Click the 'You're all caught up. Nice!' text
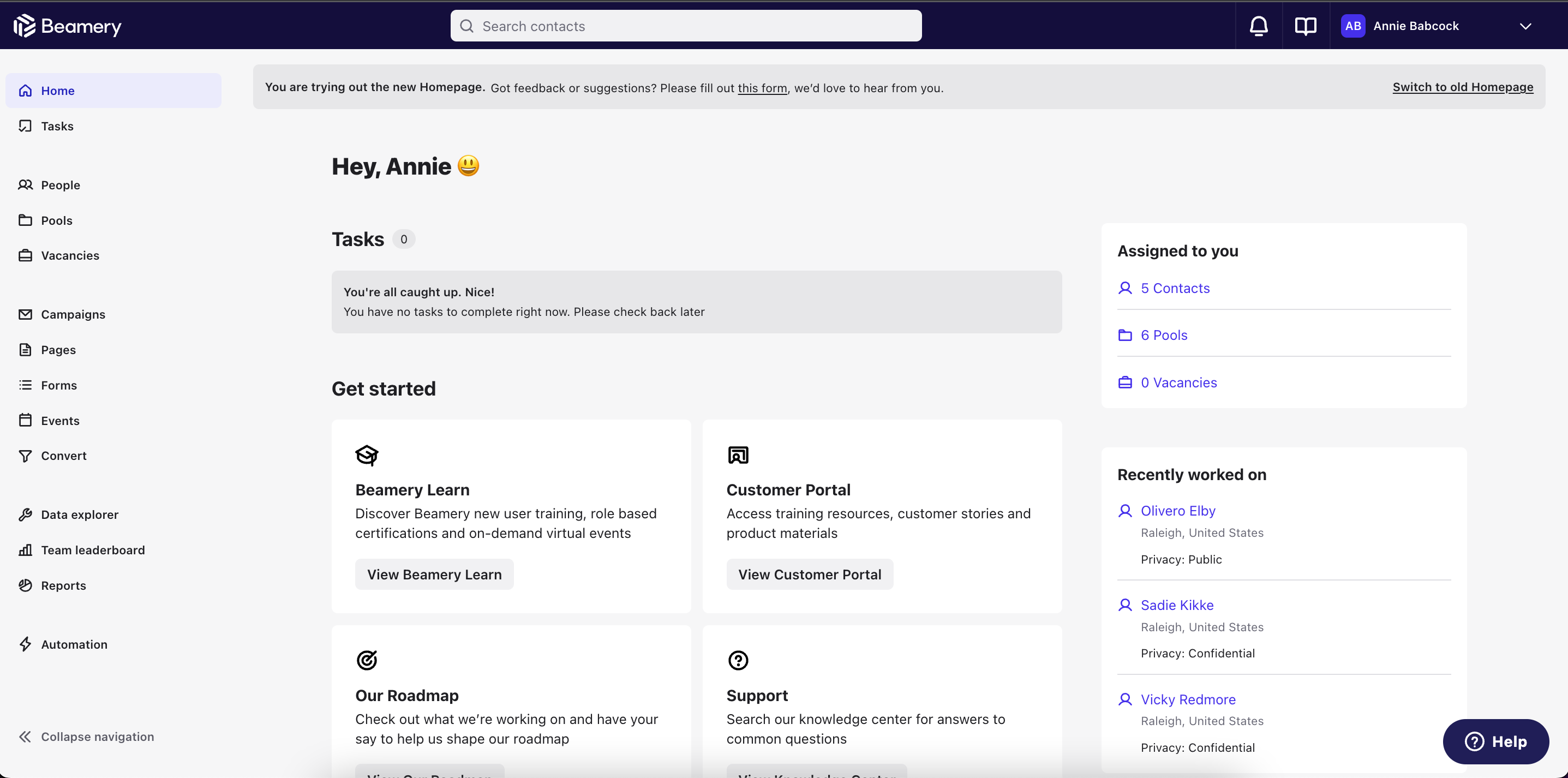 click(419, 292)
